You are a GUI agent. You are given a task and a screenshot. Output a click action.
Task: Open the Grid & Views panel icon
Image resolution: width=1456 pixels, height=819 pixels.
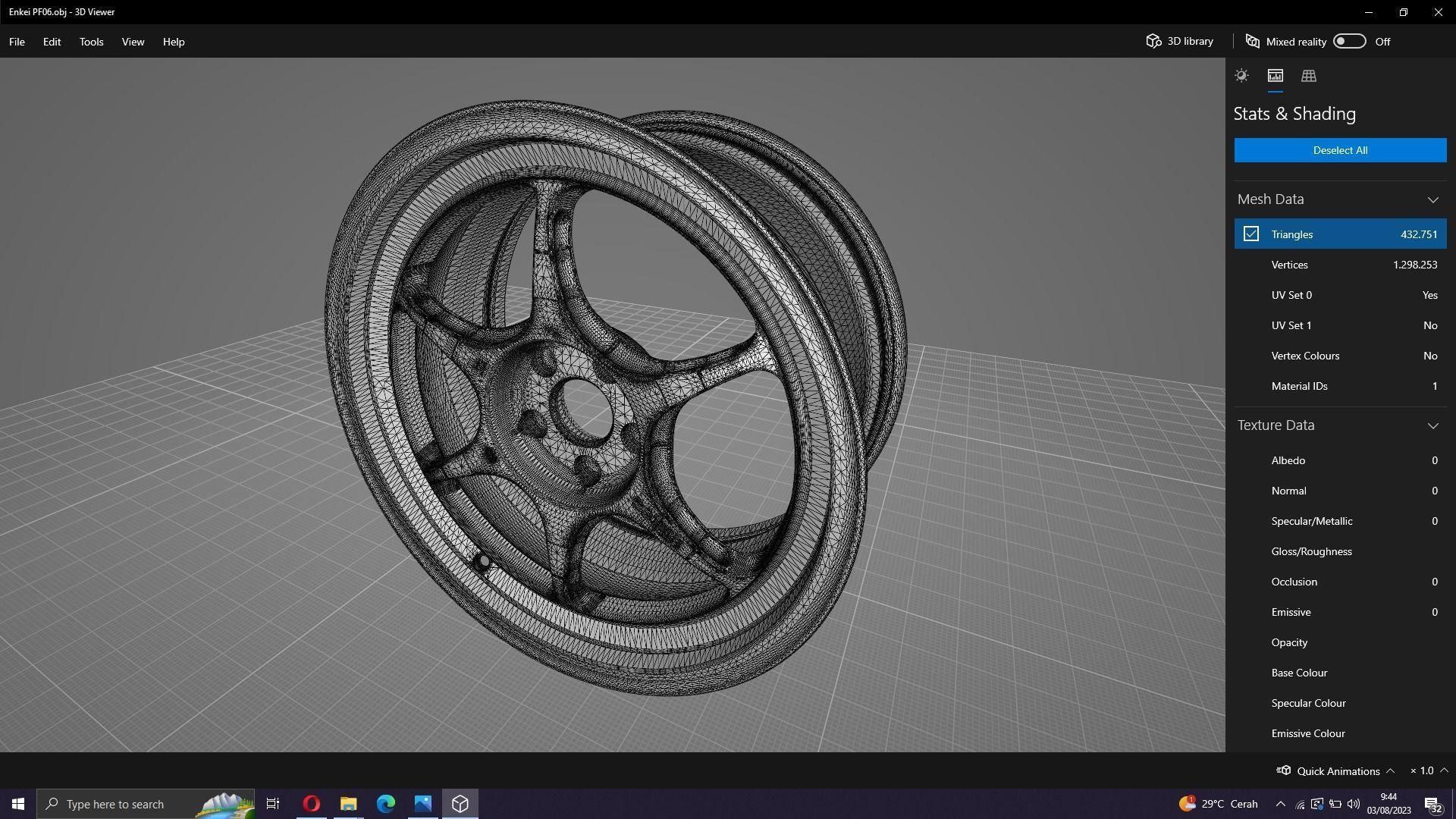point(1308,76)
